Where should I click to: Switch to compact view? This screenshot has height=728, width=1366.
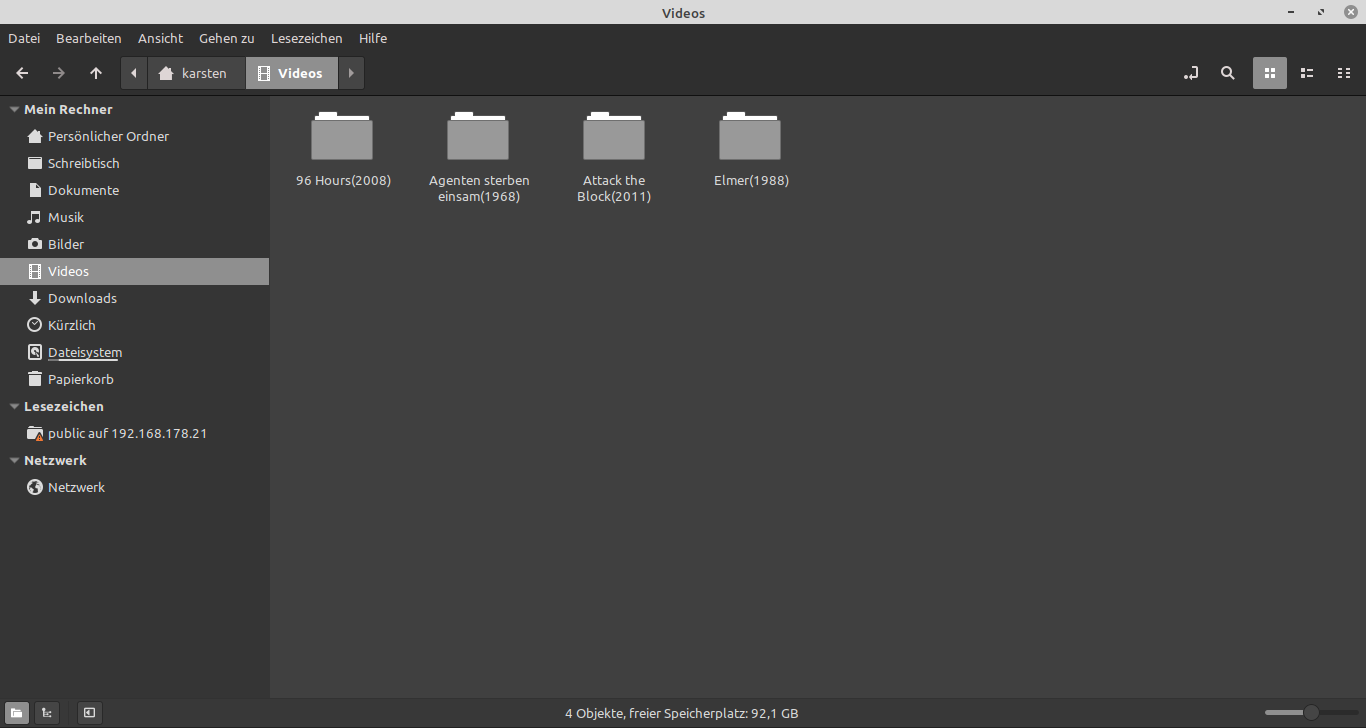coord(1344,73)
